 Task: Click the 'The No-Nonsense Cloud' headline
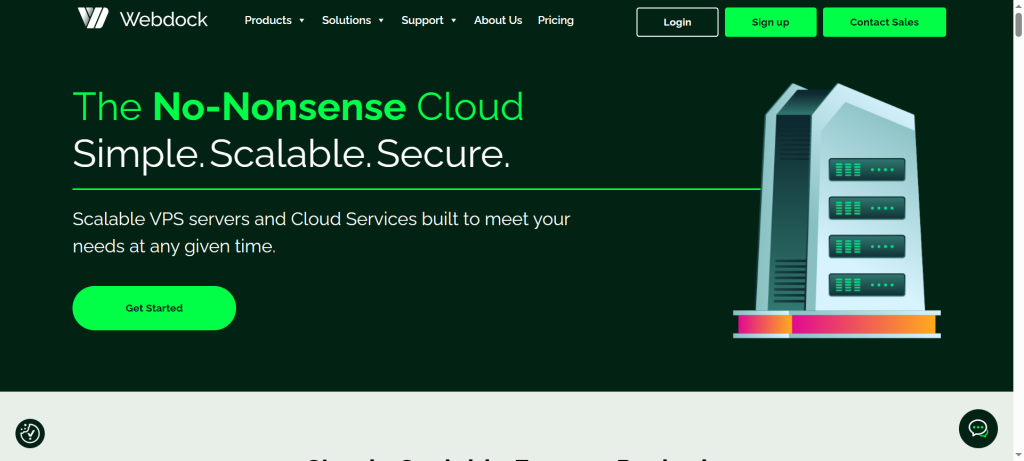[298, 106]
